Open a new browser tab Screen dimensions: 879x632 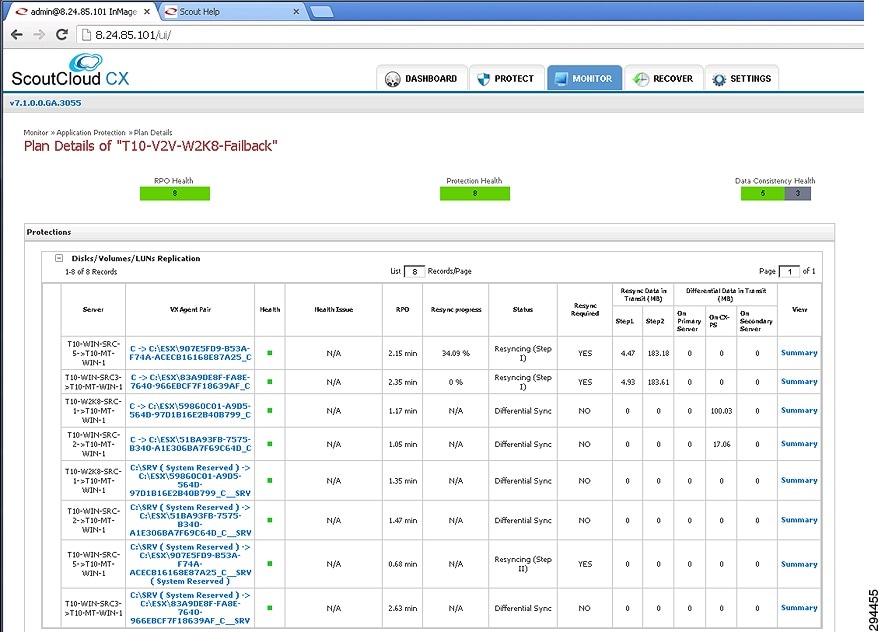point(322,12)
